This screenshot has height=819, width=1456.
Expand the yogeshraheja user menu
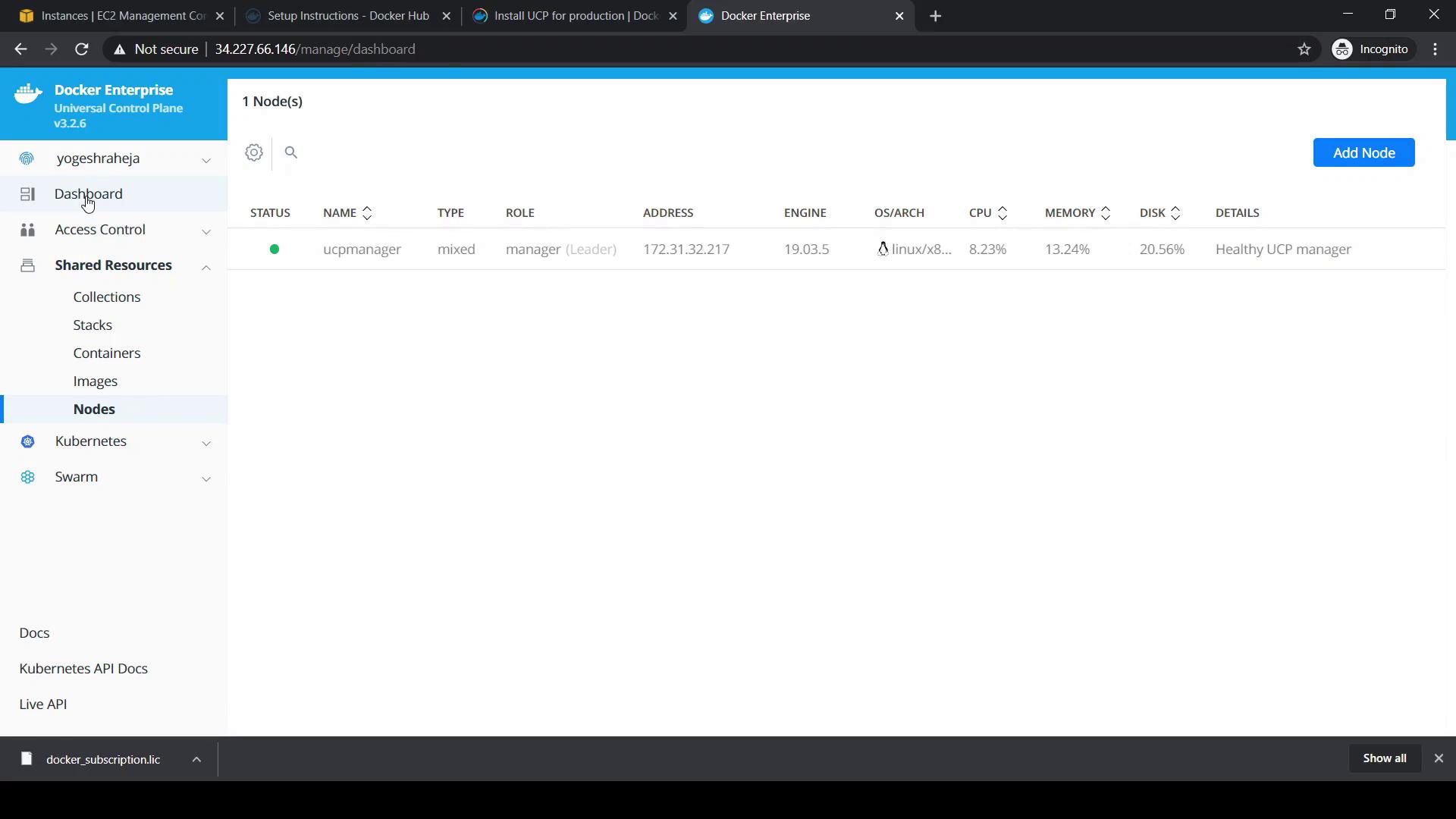click(206, 159)
